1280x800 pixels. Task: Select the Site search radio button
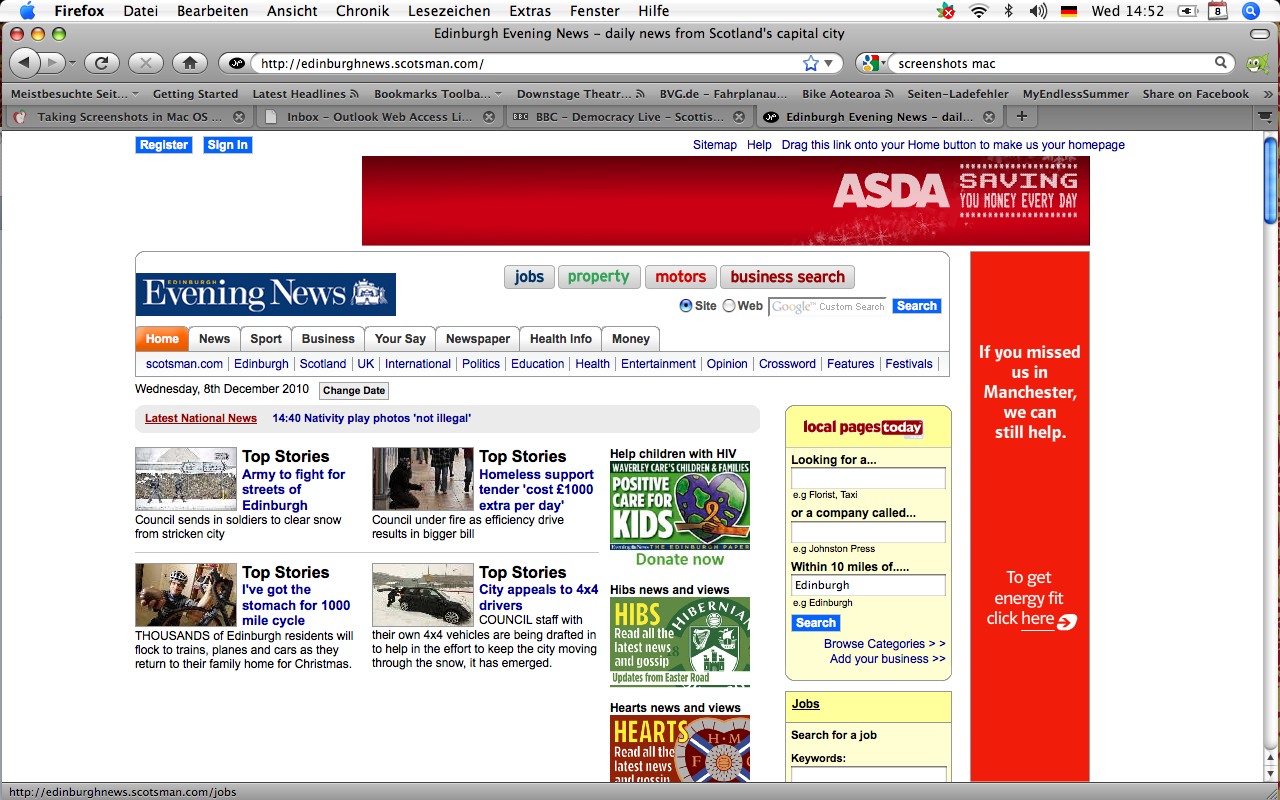(x=686, y=306)
